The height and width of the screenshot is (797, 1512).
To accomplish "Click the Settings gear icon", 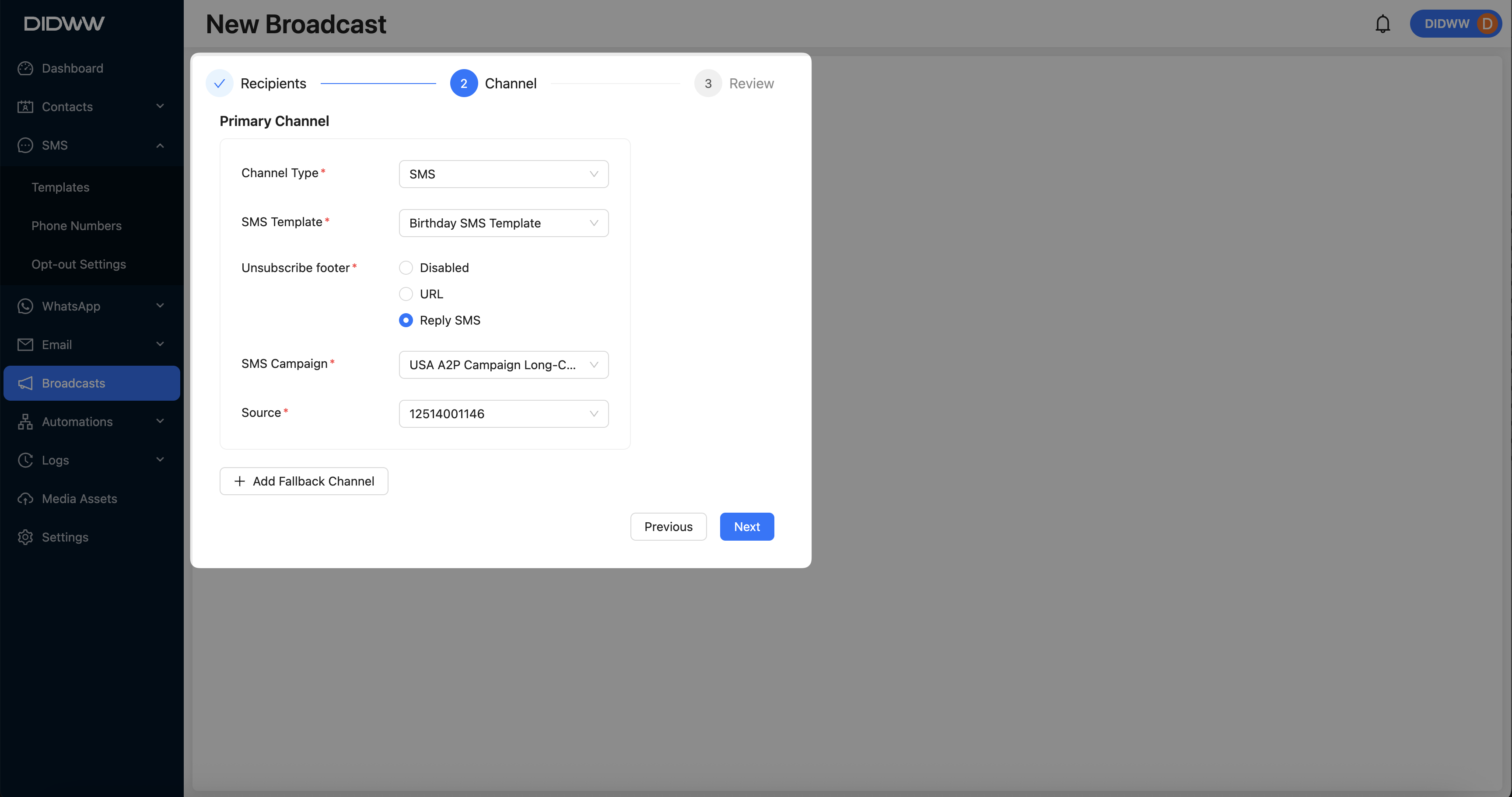I will click(25, 537).
